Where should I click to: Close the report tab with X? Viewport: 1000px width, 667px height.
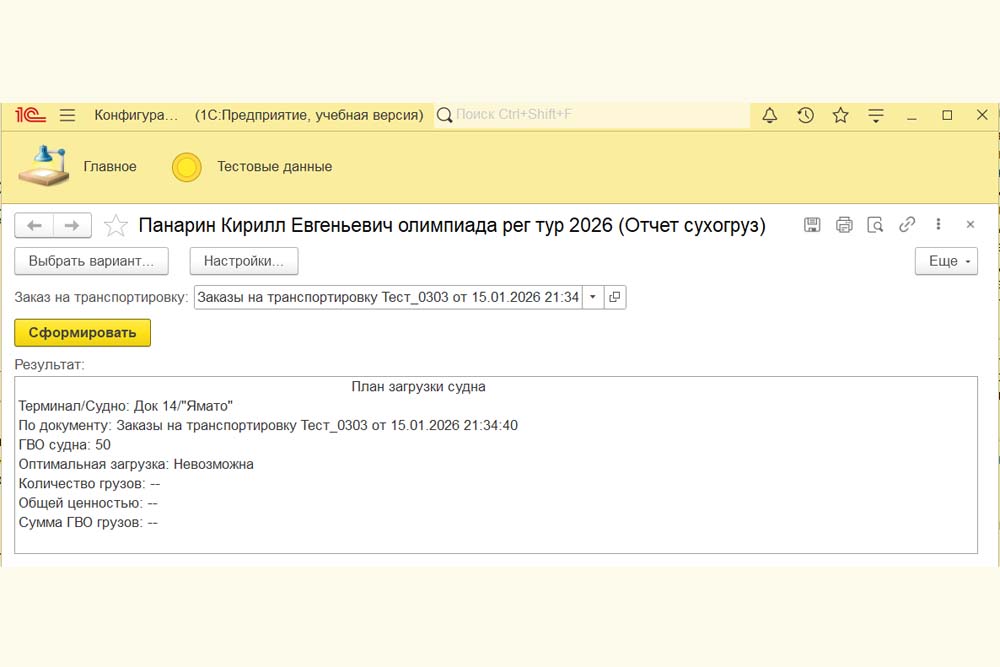[x=970, y=225]
